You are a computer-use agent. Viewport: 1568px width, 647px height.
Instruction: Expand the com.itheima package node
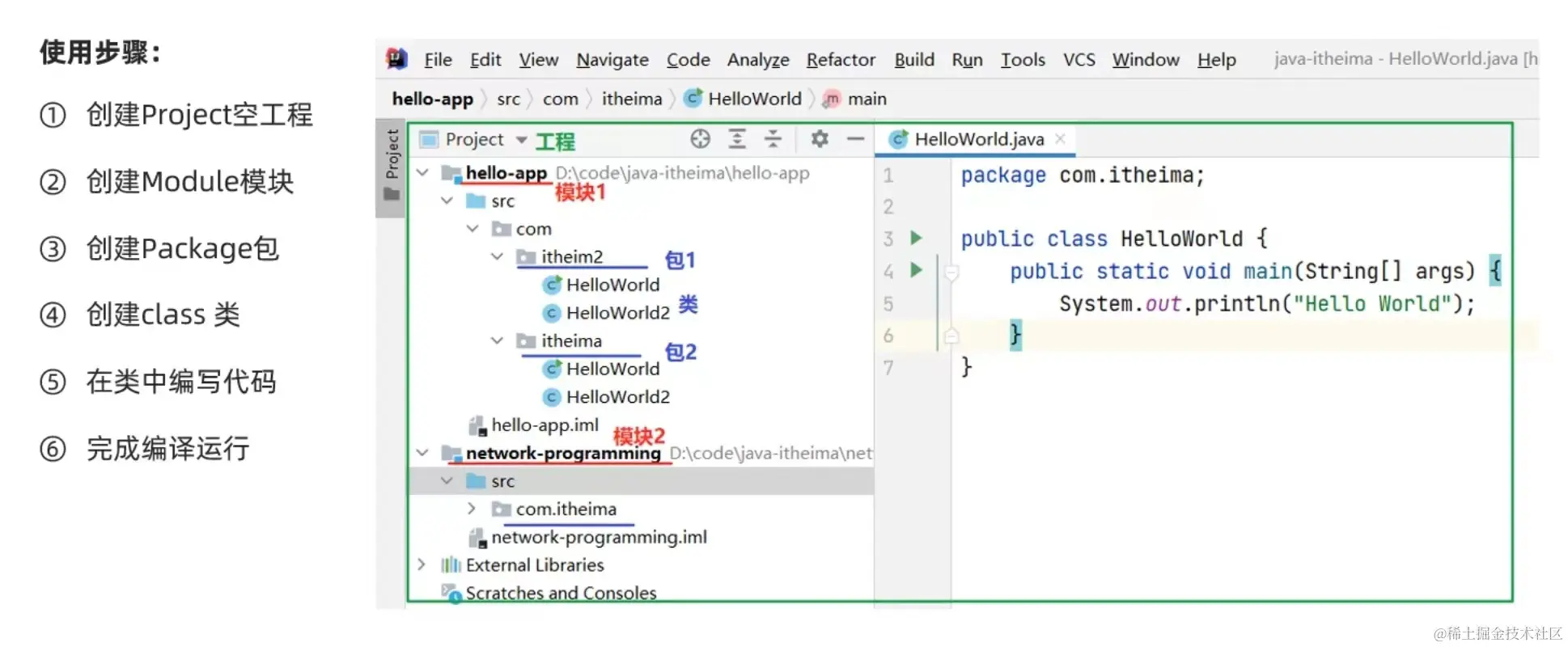(473, 509)
